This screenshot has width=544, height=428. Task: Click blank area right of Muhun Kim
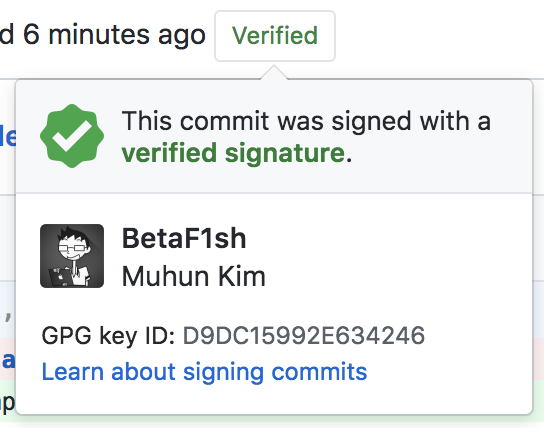tap(399, 276)
